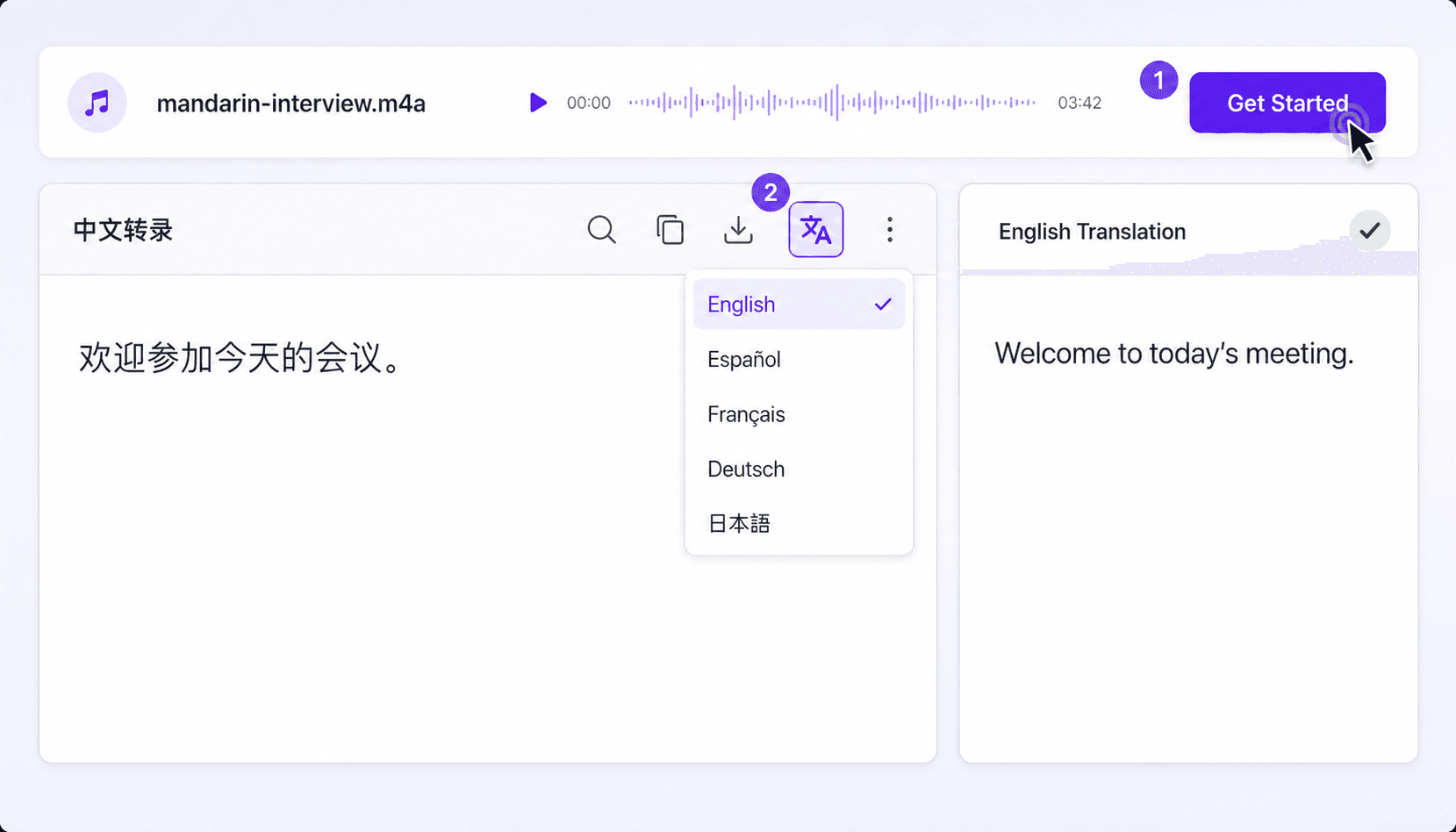Select 日本語 from the language list

799,524
